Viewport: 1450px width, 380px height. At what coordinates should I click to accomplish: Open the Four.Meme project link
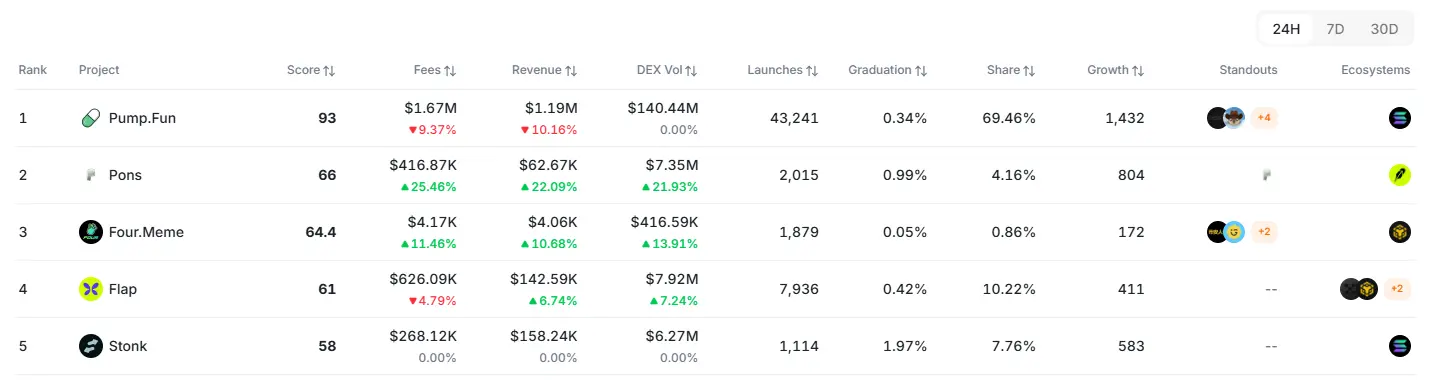[x=146, y=232]
